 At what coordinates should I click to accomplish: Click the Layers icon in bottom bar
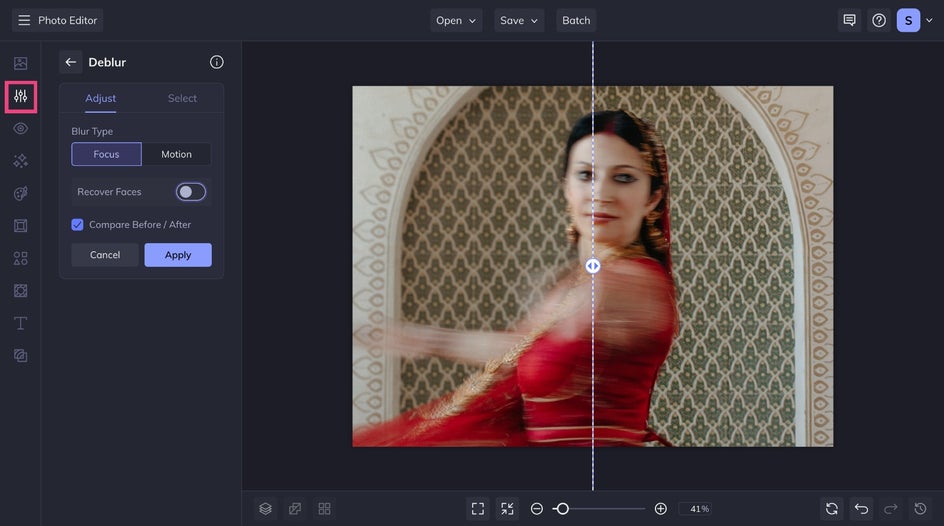tap(265, 509)
